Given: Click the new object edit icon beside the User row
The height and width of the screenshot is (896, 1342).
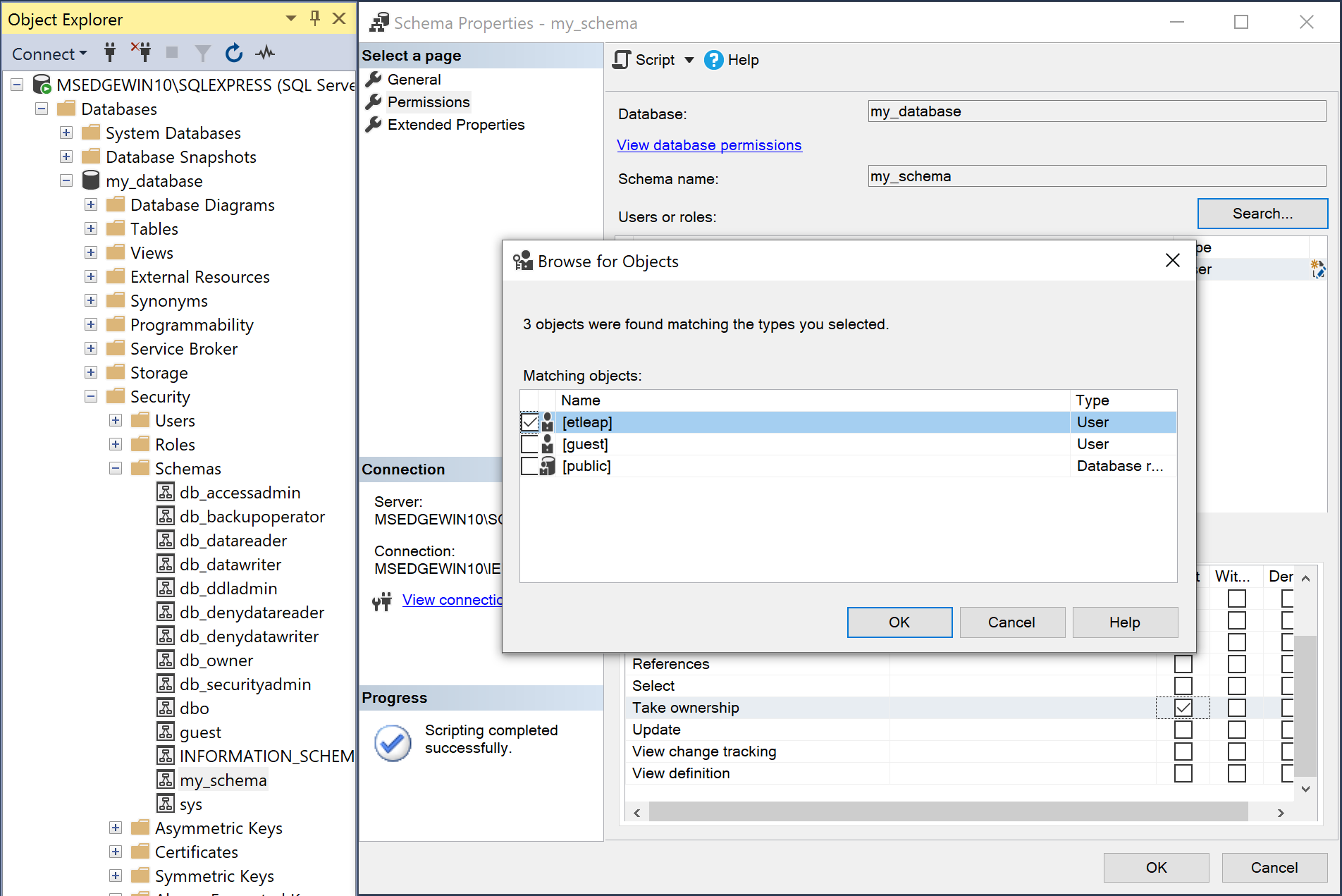Looking at the screenshot, I should pos(1318,269).
